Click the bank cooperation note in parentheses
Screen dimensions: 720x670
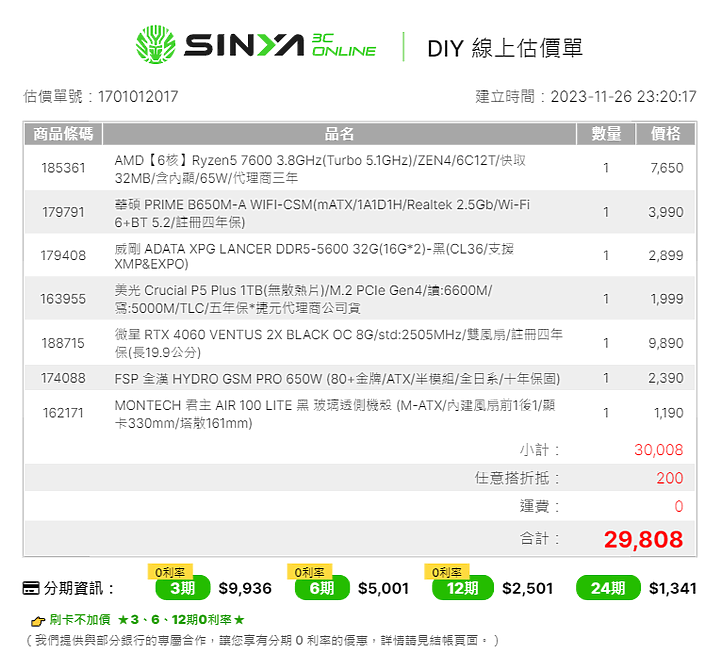coord(263,640)
